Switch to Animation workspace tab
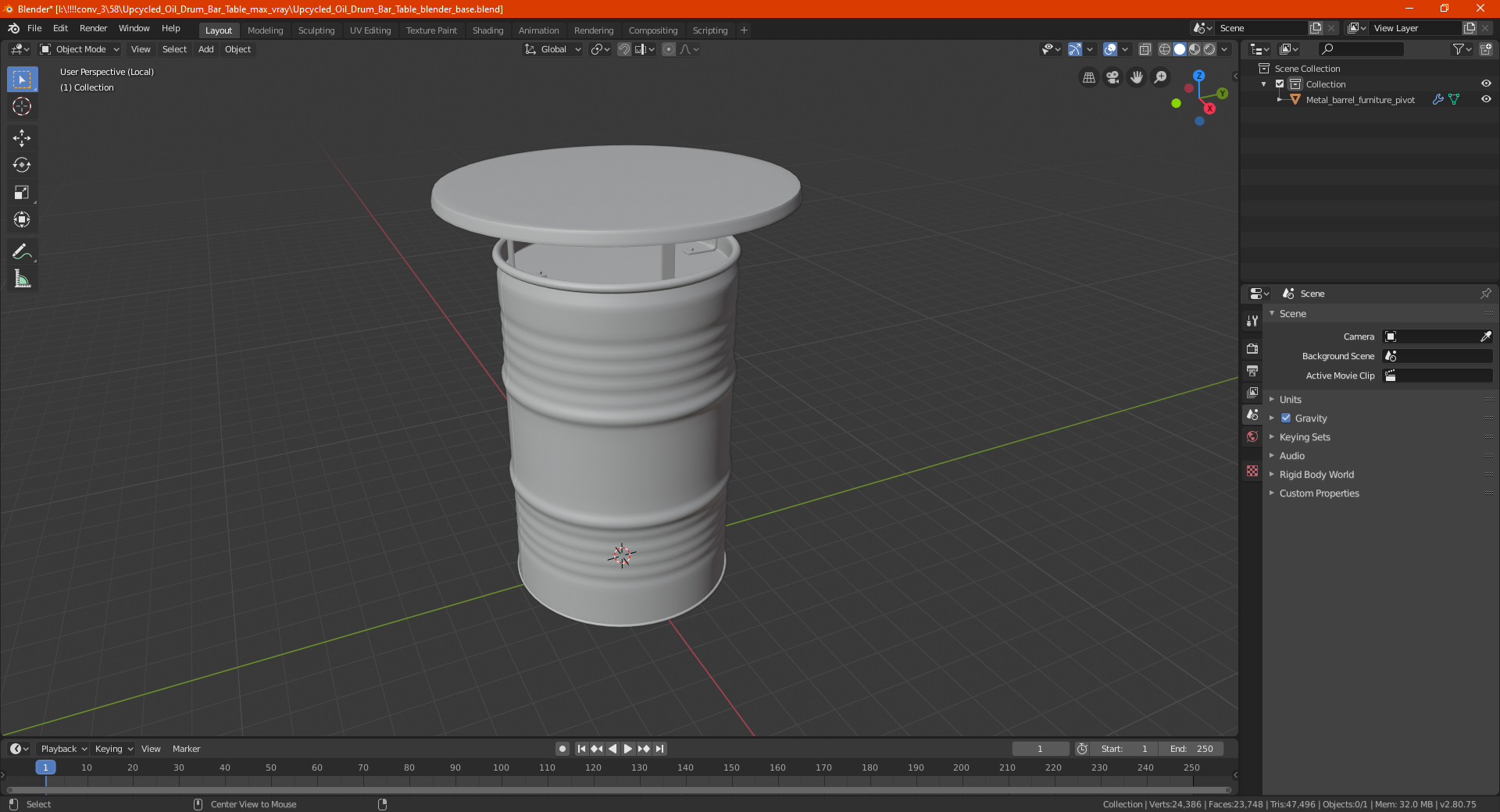This screenshot has width=1500, height=812. (538, 30)
